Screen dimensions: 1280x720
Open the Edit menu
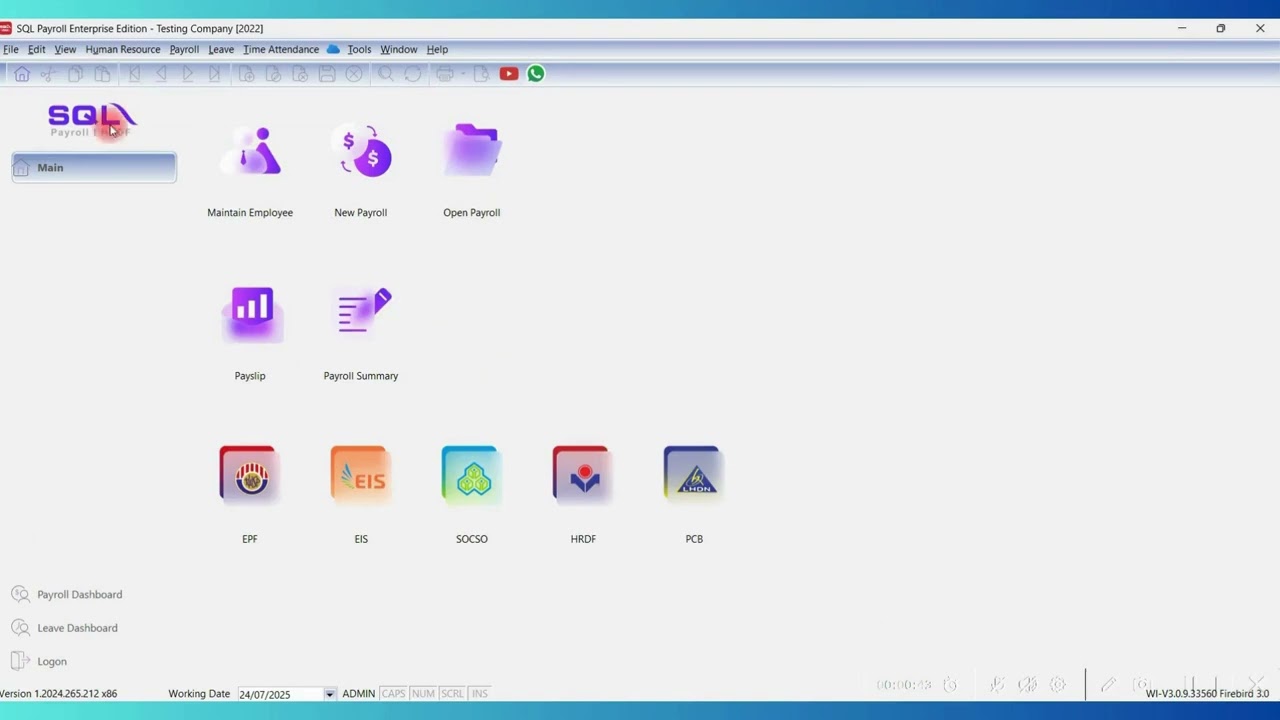click(37, 49)
